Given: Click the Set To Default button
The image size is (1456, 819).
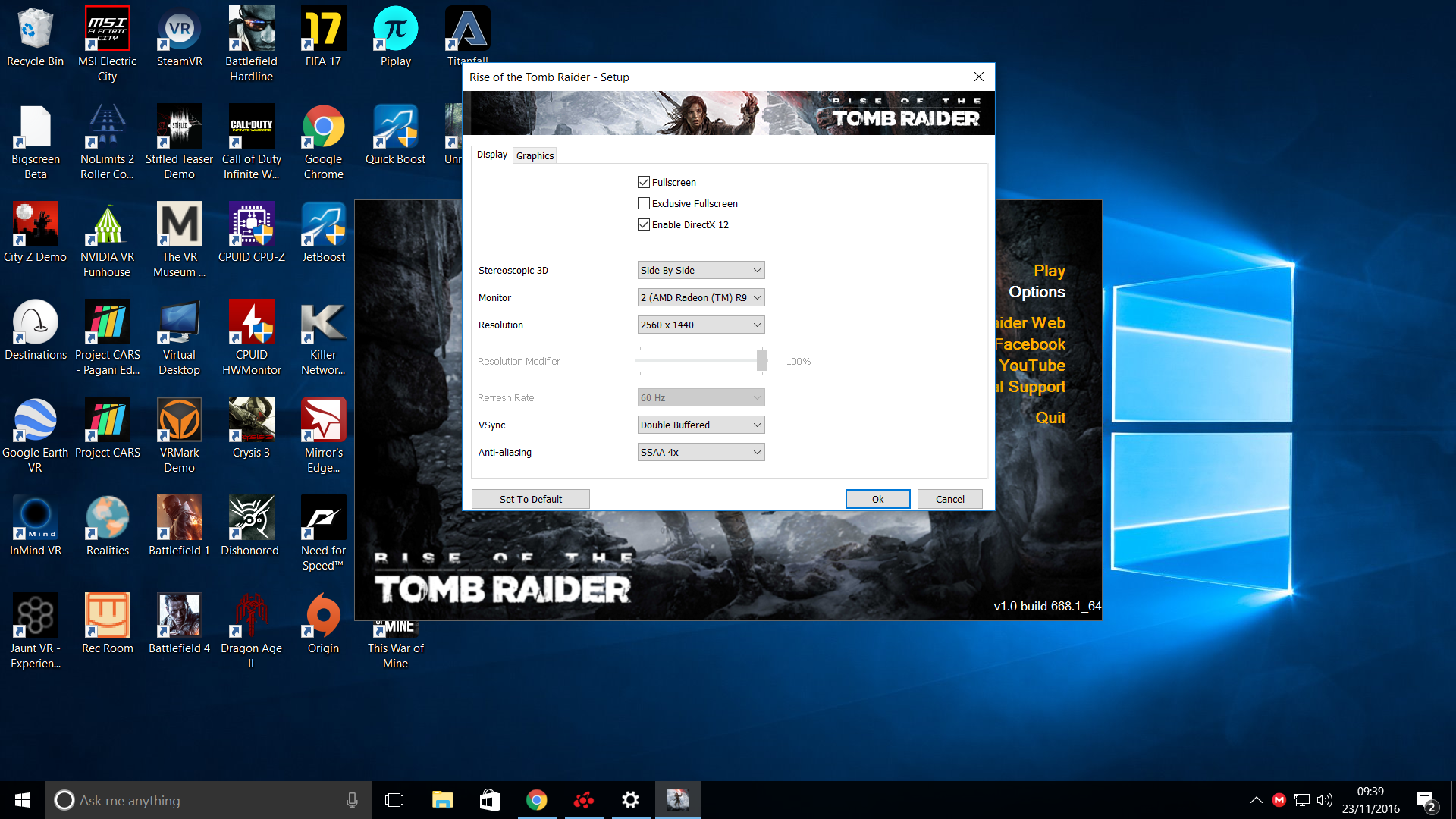Looking at the screenshot, I should (531, 499).
